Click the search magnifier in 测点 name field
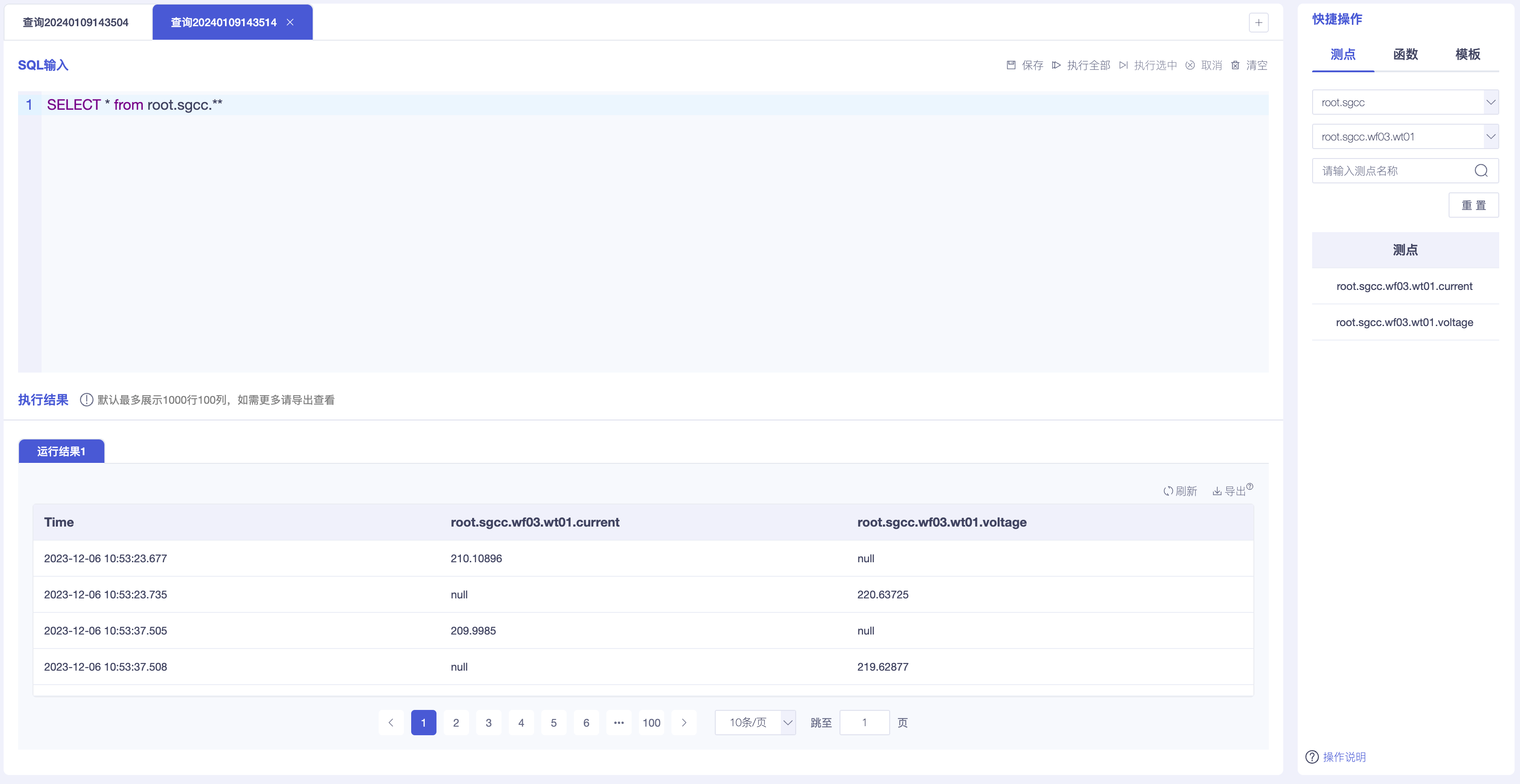Viewport: 1520px width, 784px height. click(x=1481, y=171)
